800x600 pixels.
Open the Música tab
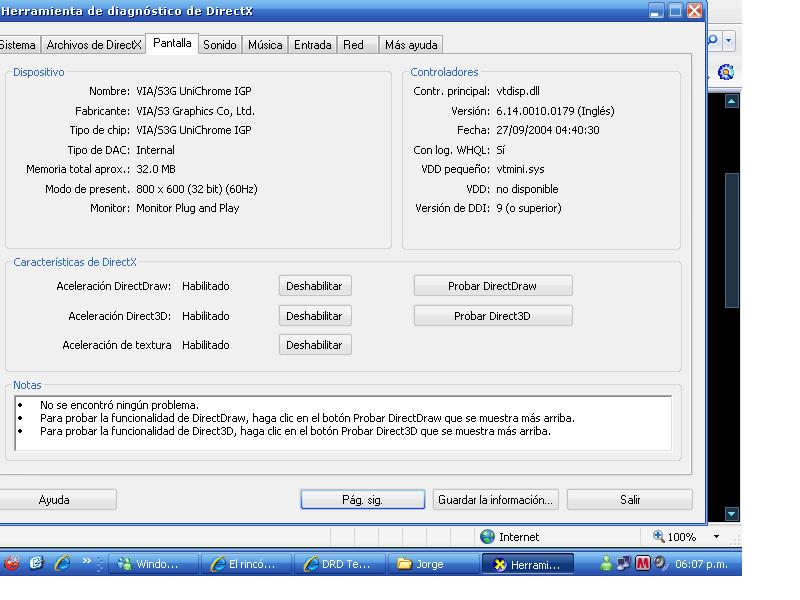[x=265, y=45]
